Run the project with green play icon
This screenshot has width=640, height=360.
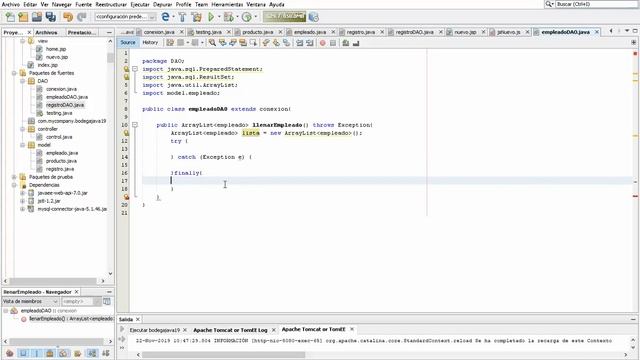(x=211, y=17)
